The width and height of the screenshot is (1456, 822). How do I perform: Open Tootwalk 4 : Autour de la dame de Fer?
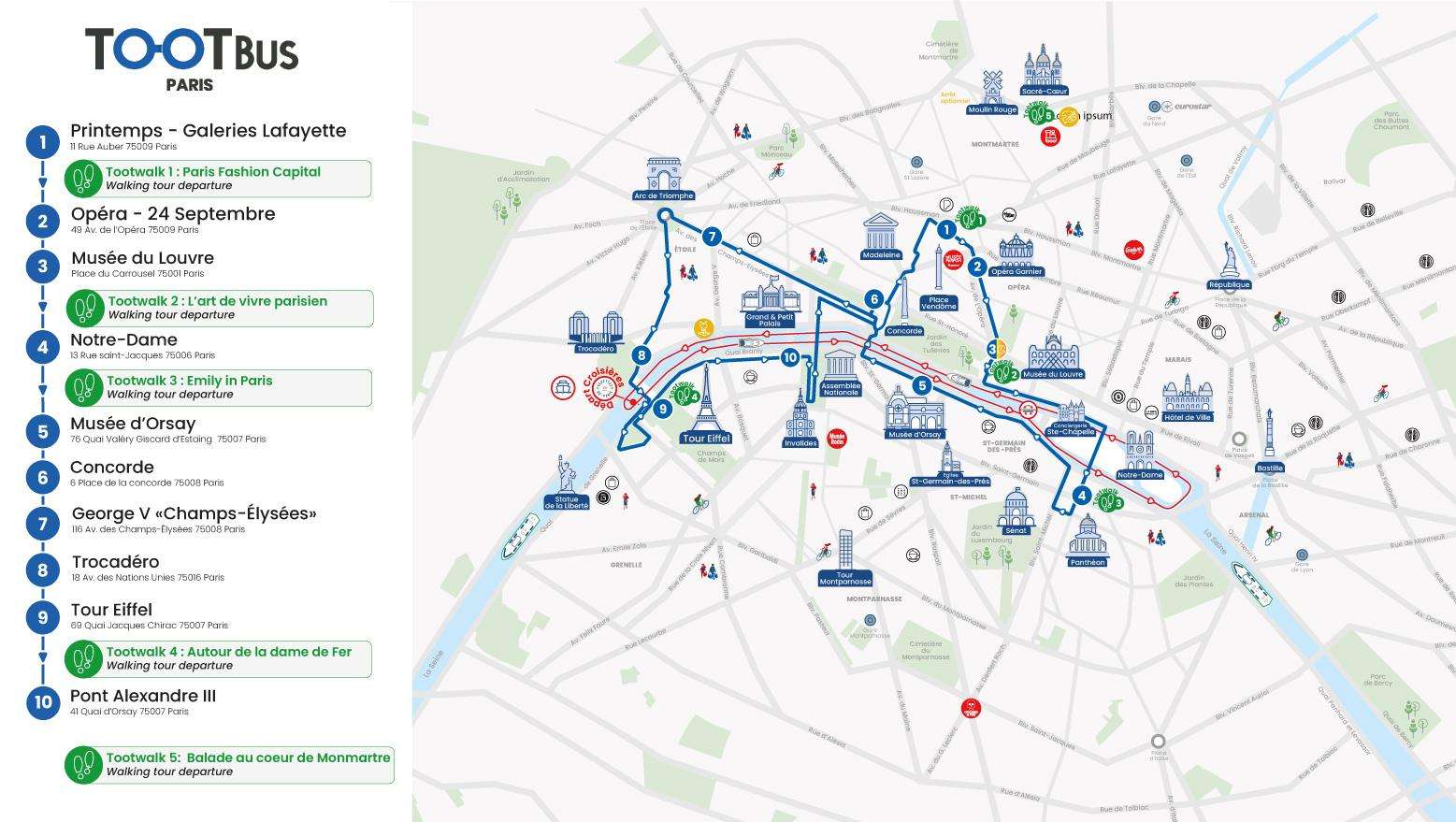pyautogui.click(x=218, y=658)
